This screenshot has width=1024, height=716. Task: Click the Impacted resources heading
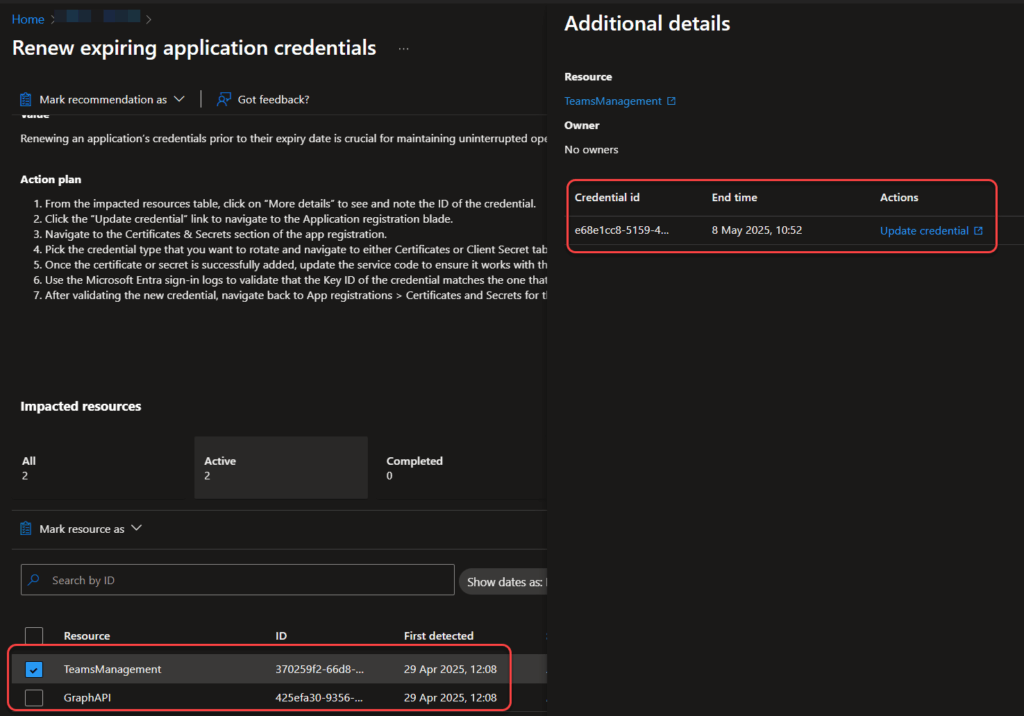(x=80, y=406)
